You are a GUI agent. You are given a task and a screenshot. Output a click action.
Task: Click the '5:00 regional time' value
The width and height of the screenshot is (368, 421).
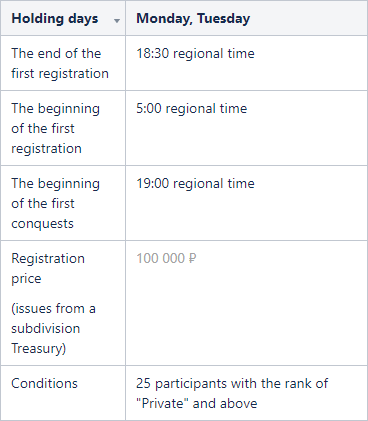[x=192, y=108]
